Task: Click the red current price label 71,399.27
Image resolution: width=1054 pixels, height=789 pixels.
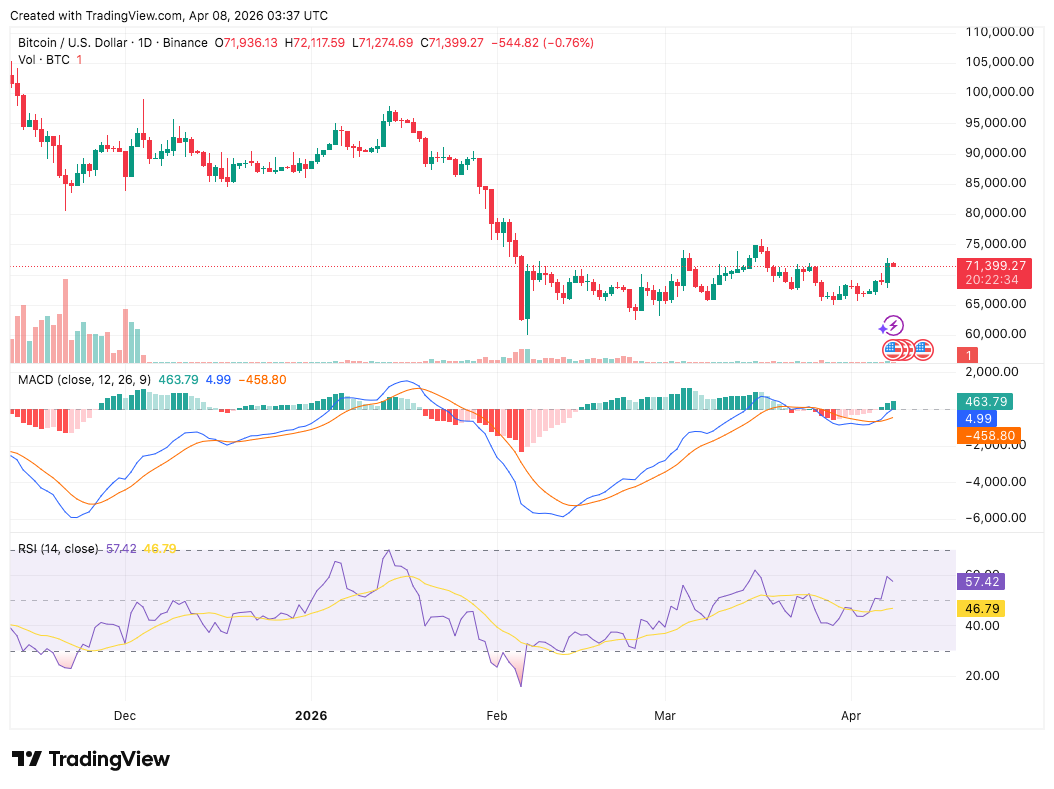Action: [x=994, y=265]
